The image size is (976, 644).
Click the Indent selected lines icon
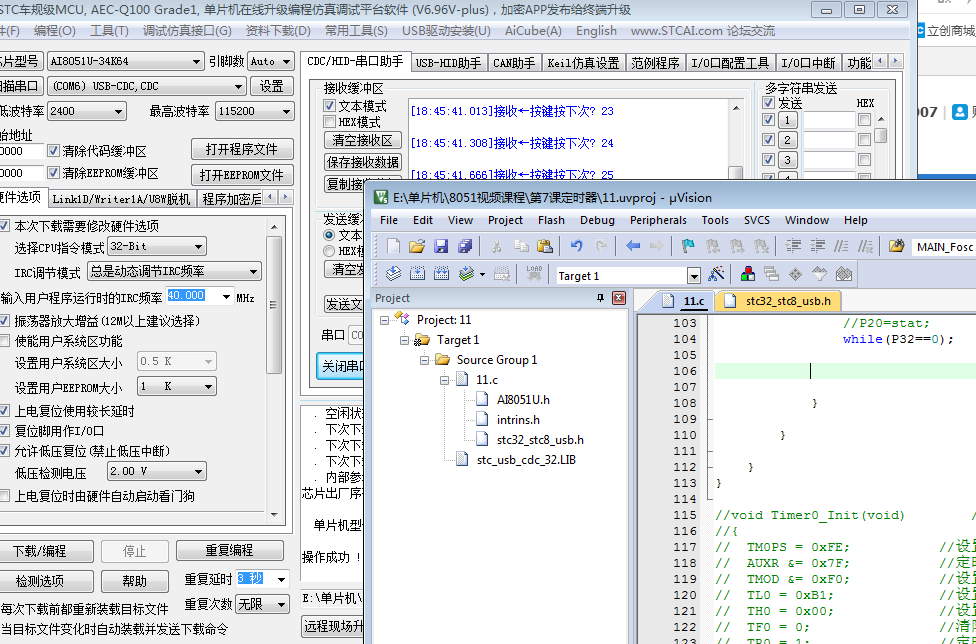pyautogui.click(x=793, y=246)
